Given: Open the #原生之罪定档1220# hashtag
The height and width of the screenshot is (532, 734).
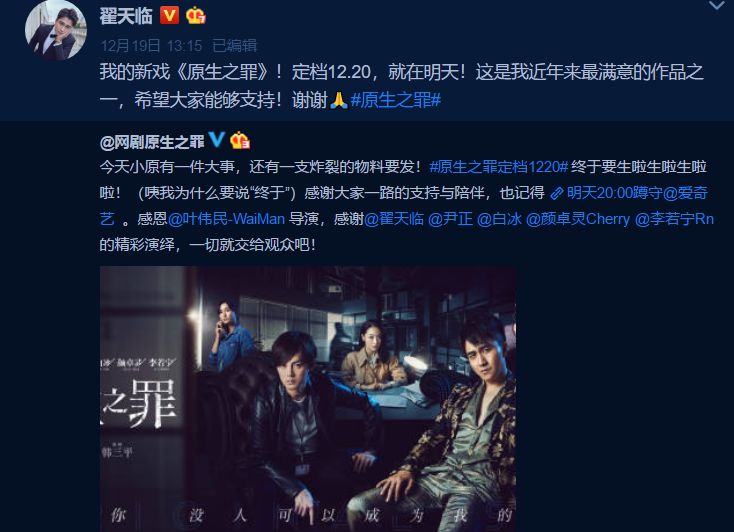Looking at the screenshot, I should (x=499, y=167).
